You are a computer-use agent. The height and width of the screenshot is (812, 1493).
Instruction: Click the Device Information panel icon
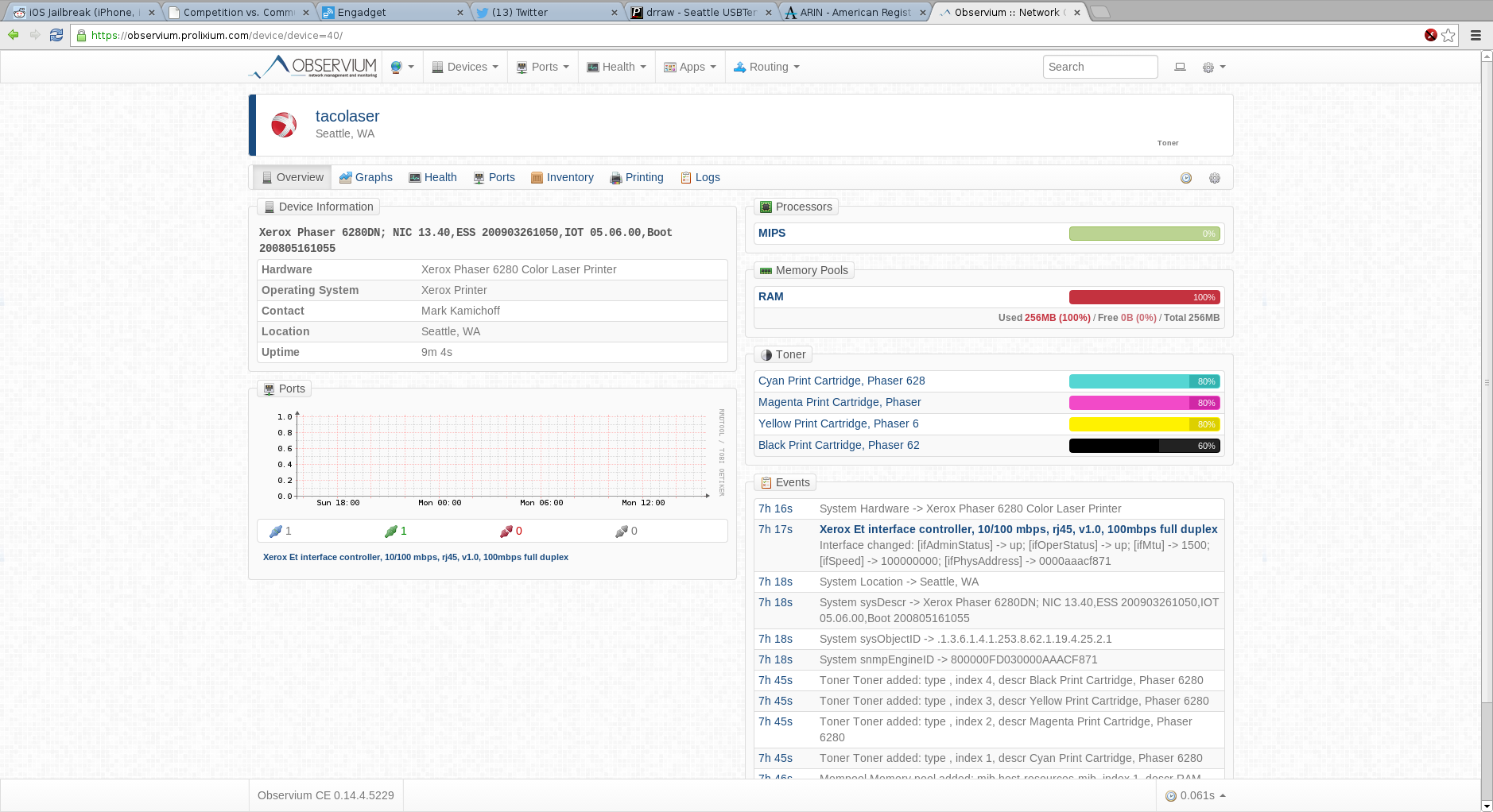[269, 207]
